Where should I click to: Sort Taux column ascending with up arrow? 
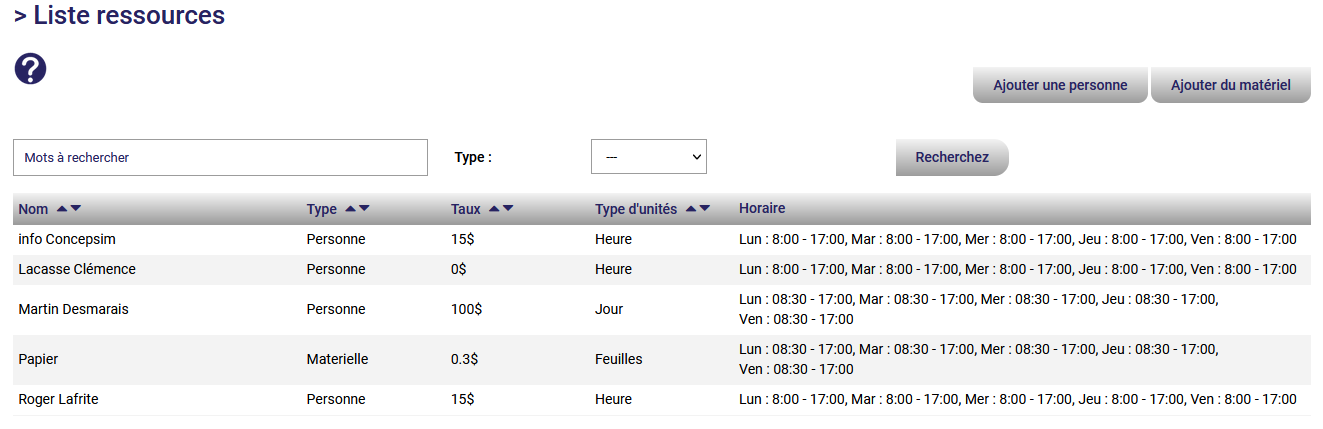point(494,209)
